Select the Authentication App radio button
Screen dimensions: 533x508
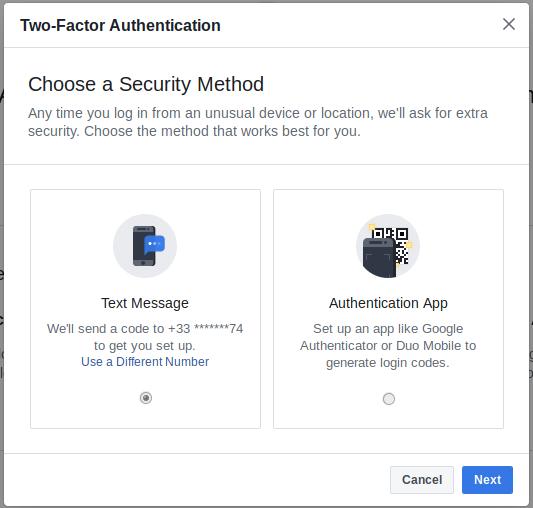click(389, 399)
